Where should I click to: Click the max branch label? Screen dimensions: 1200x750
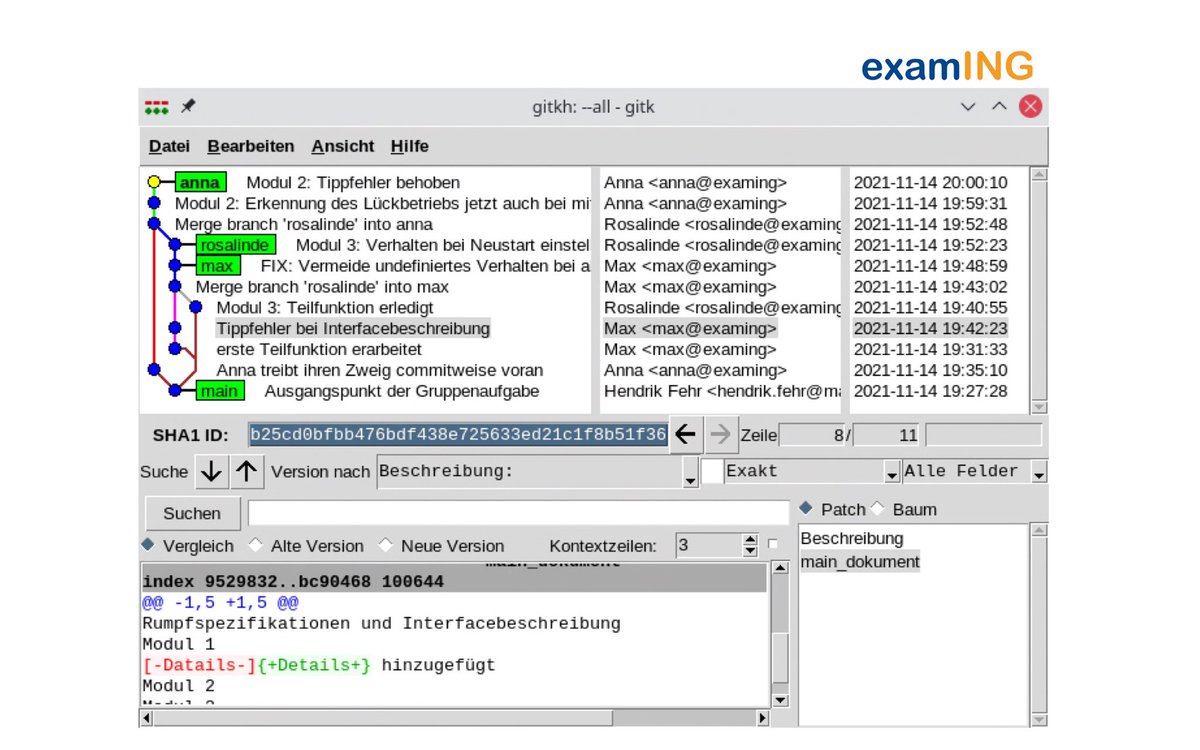[218, 266]
